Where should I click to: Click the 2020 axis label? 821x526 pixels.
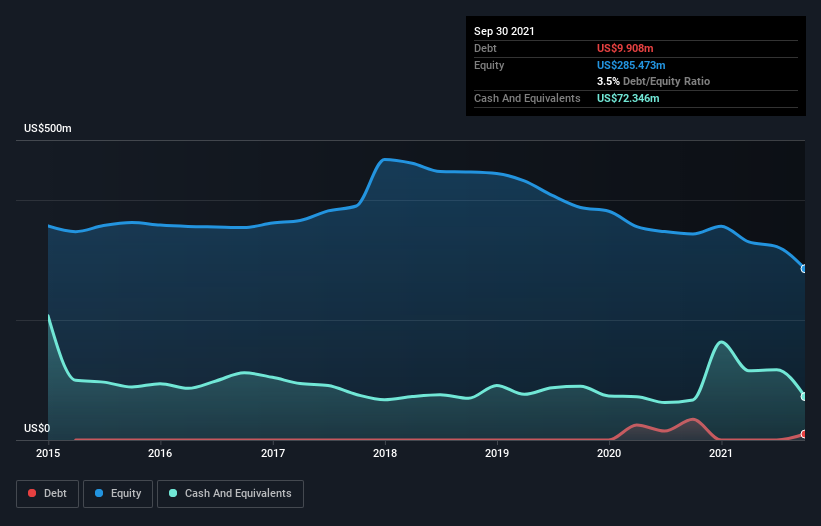coord(609,453)
